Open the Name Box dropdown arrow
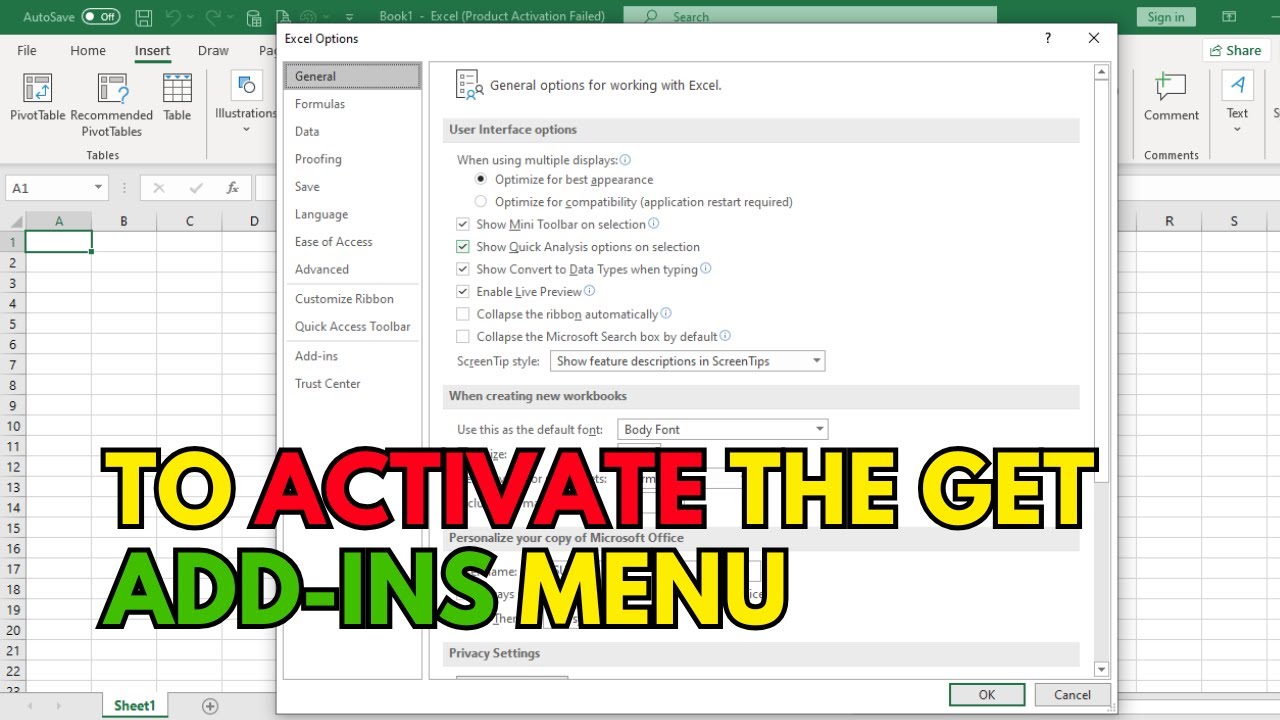1280x720 pixels. point(98,188)
